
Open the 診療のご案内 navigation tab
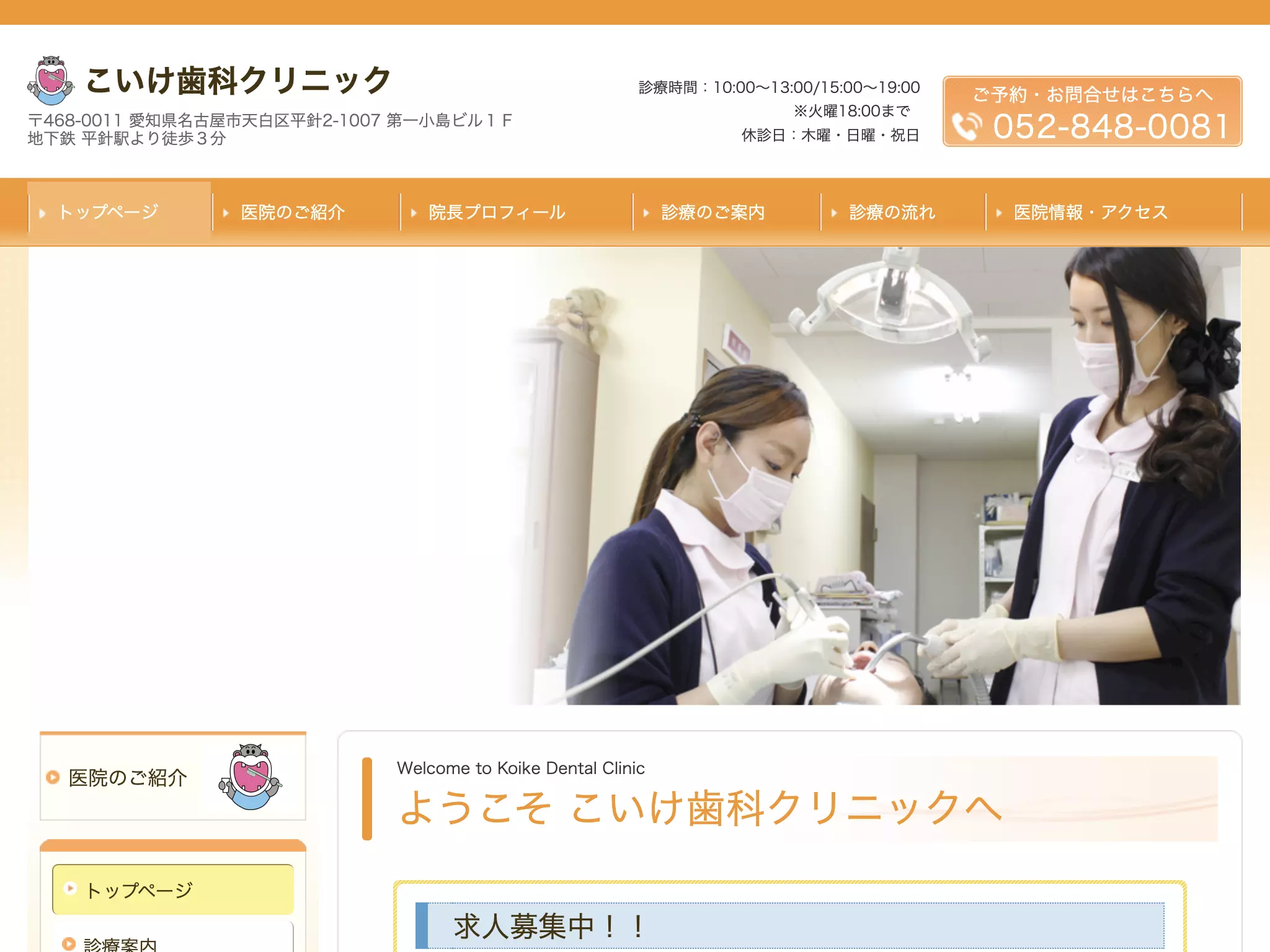(x=726, y=212)
